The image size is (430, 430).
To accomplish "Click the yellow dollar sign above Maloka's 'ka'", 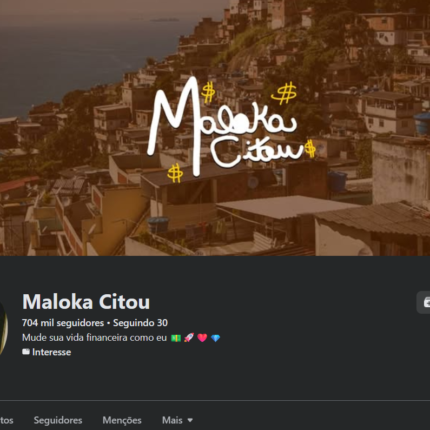I will [285, 93].
